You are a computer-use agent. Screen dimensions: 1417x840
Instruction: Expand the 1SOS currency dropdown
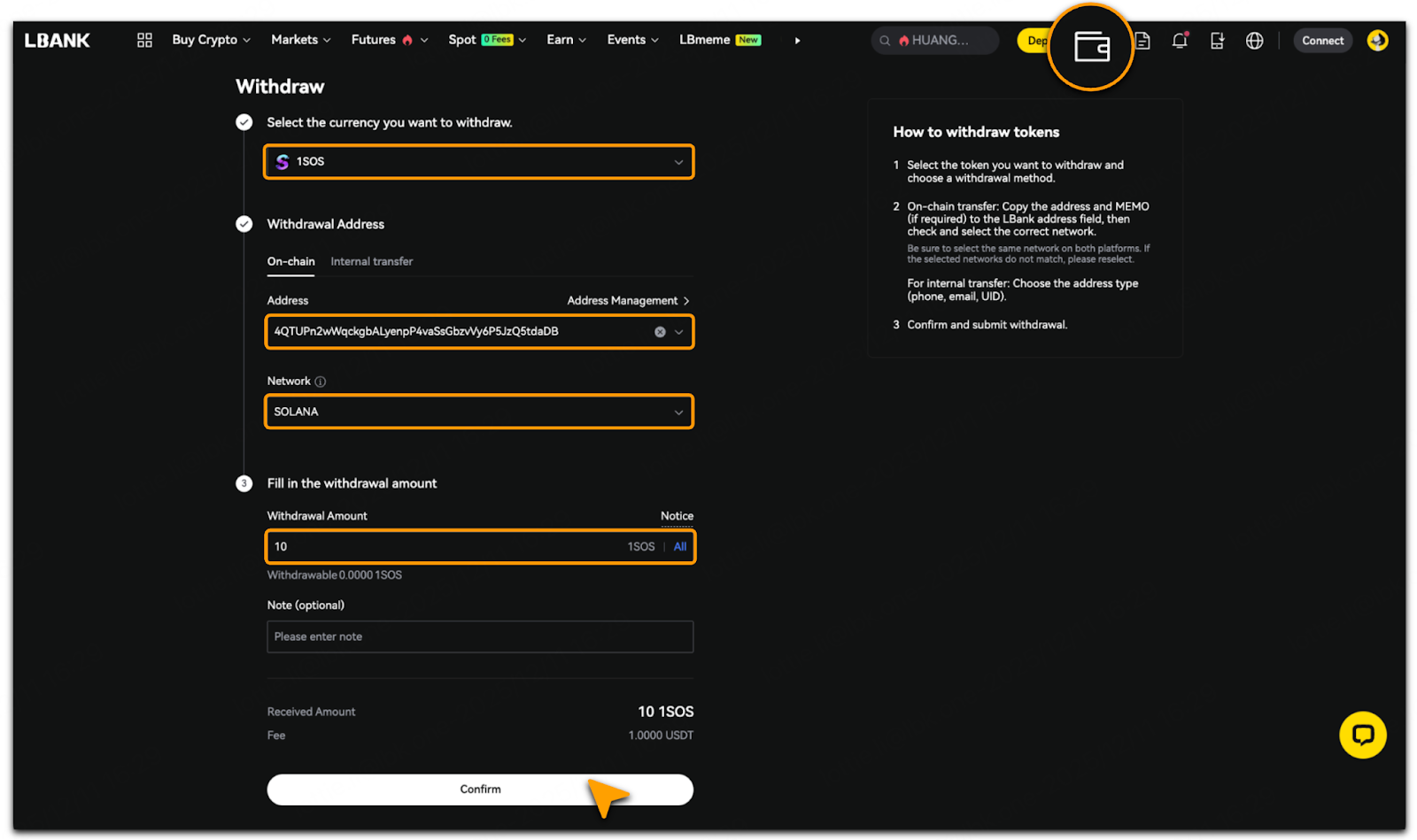[478, 162]
